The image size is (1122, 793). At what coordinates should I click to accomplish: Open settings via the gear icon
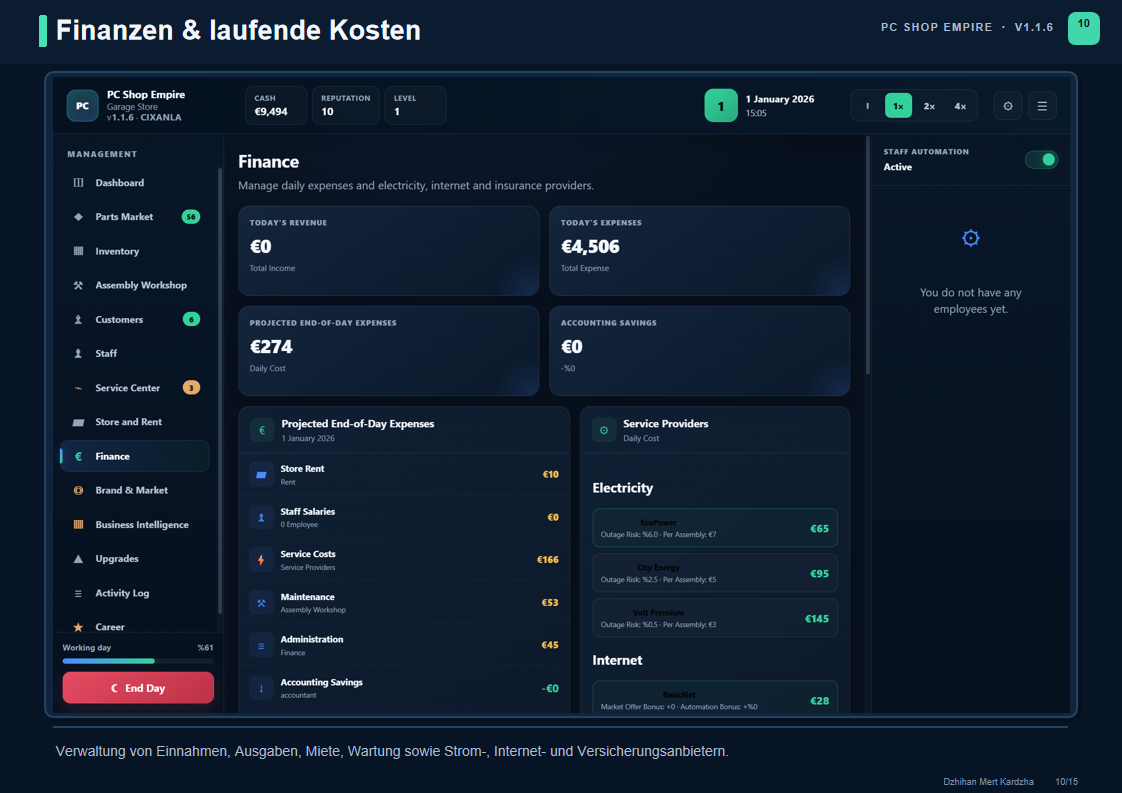(x=1008, y=106)
